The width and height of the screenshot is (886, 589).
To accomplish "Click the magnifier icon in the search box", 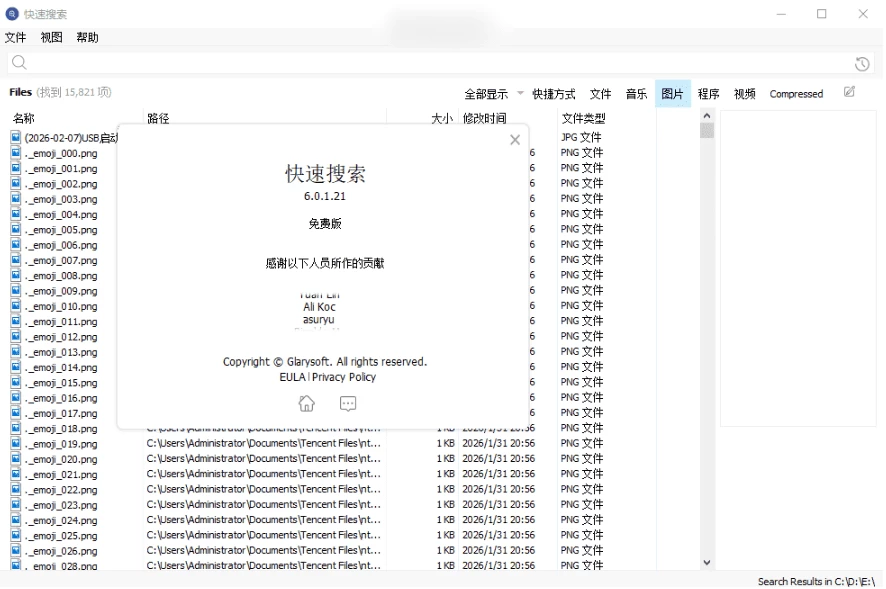I will (x=19, y=63).
